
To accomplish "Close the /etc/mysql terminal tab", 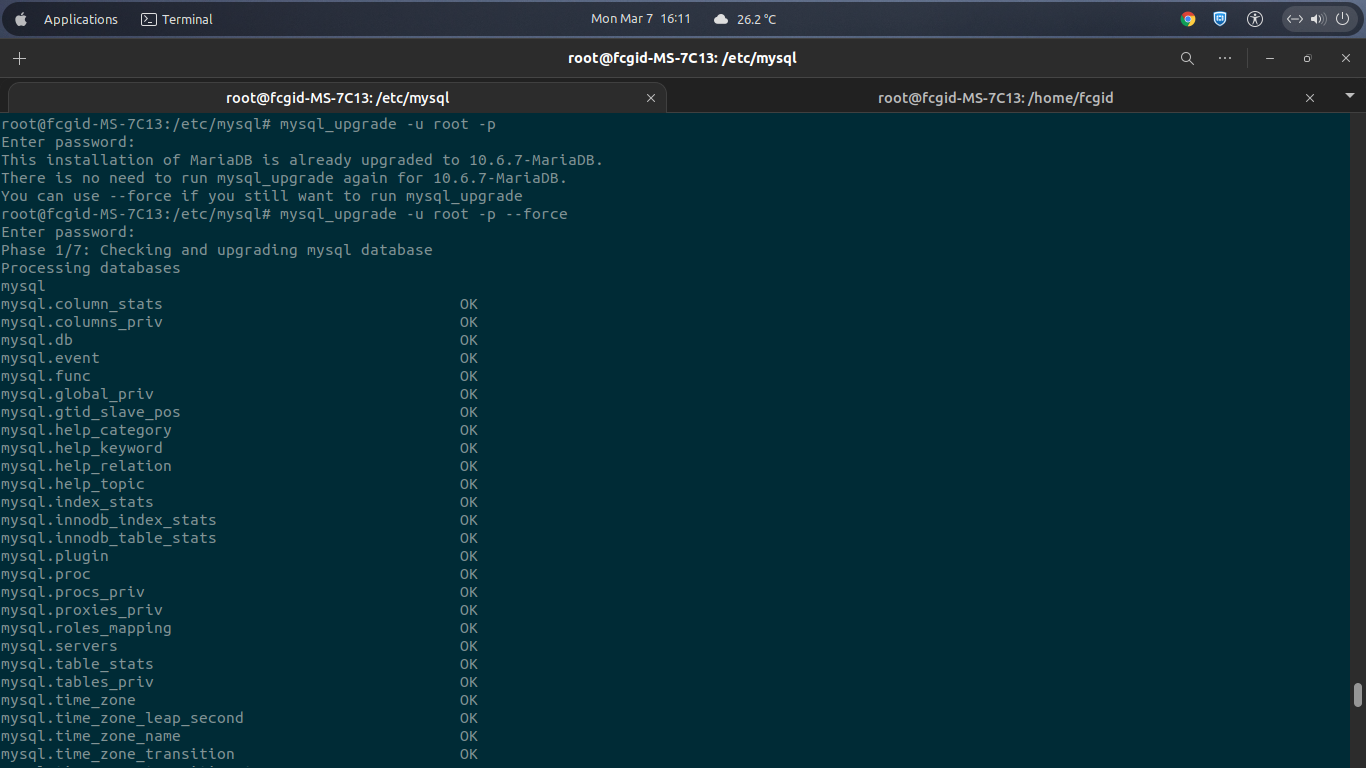I will (651, 98).
